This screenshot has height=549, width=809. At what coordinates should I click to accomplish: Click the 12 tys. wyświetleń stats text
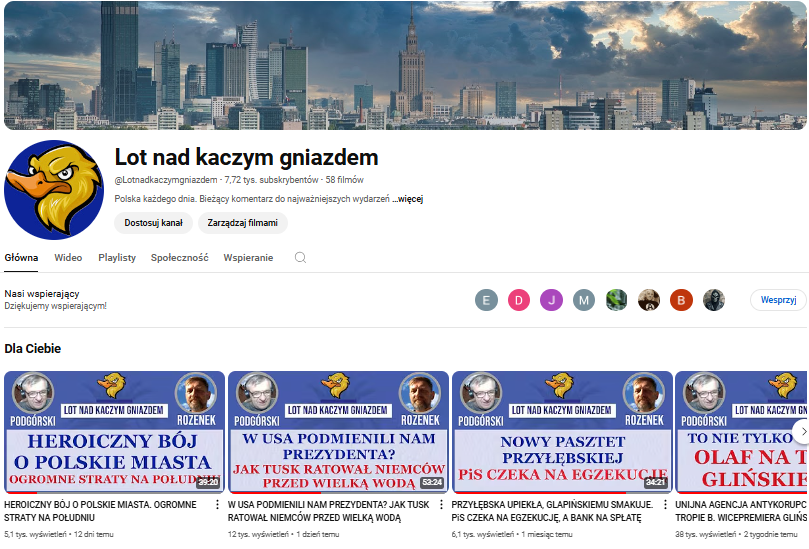point(258,535)
